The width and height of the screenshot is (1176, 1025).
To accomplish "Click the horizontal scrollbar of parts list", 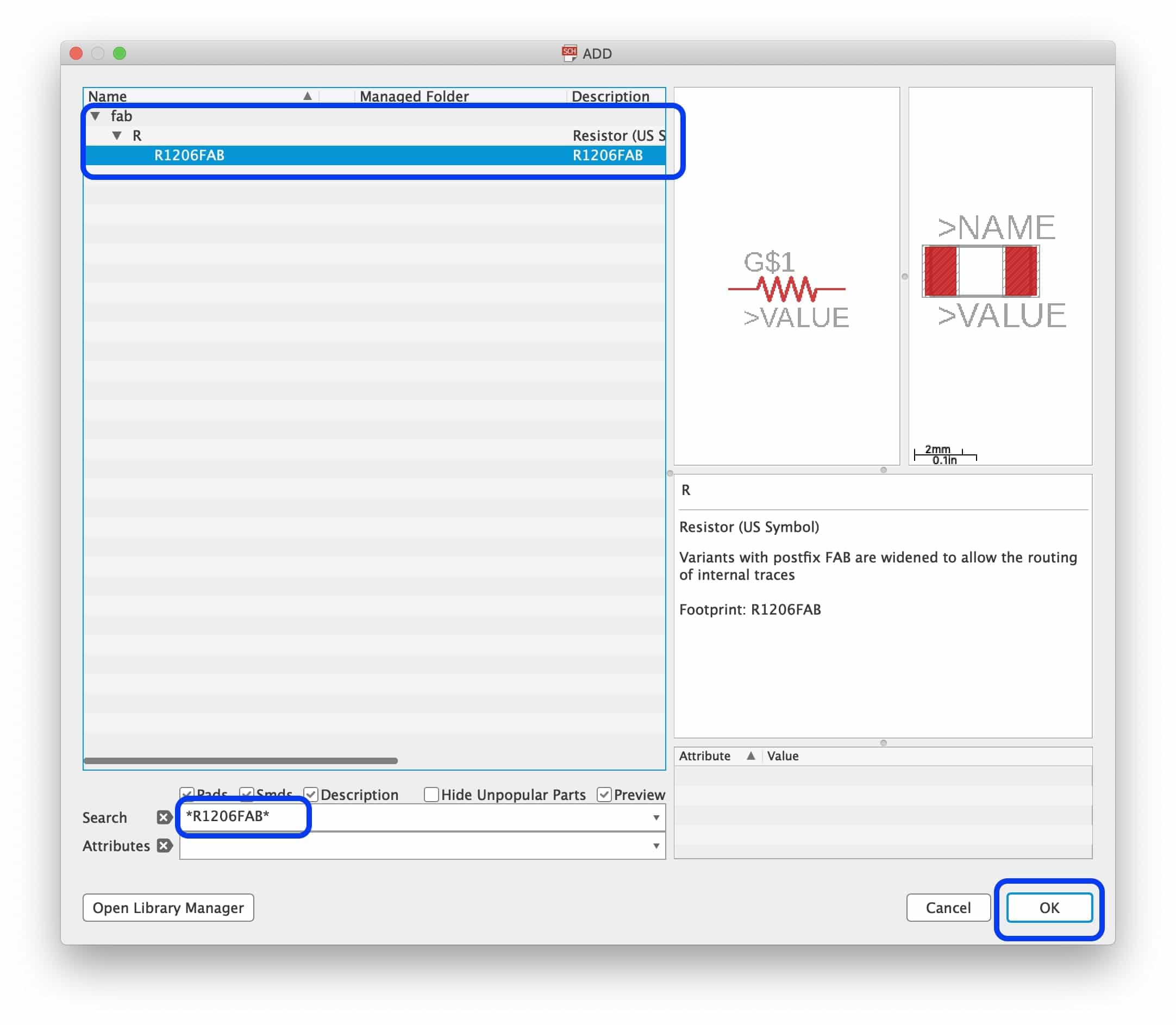I will click(240, 761).
